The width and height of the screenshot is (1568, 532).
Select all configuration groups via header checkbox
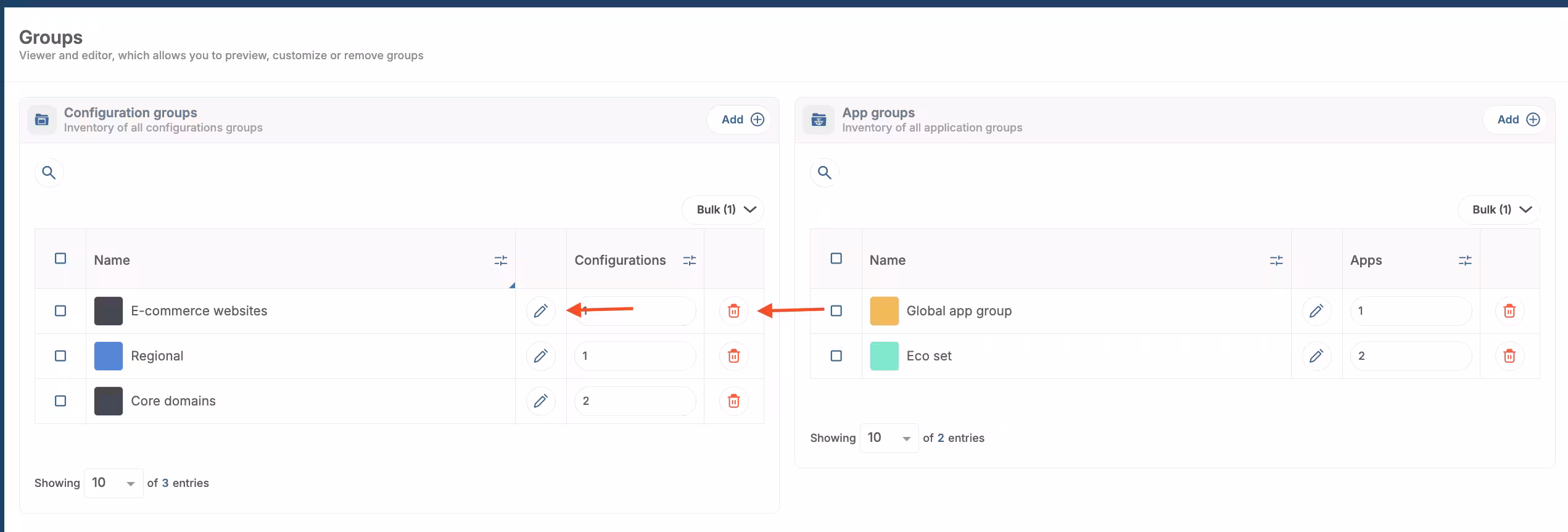(60, 259)
